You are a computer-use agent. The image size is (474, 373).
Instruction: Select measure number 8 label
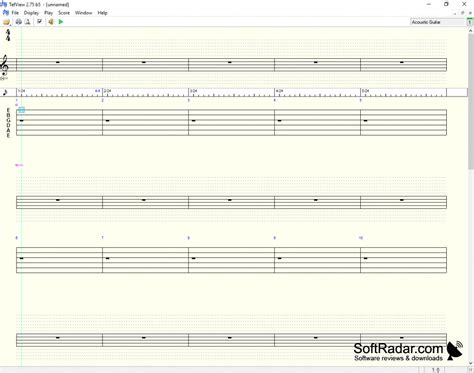click(189, 238)
